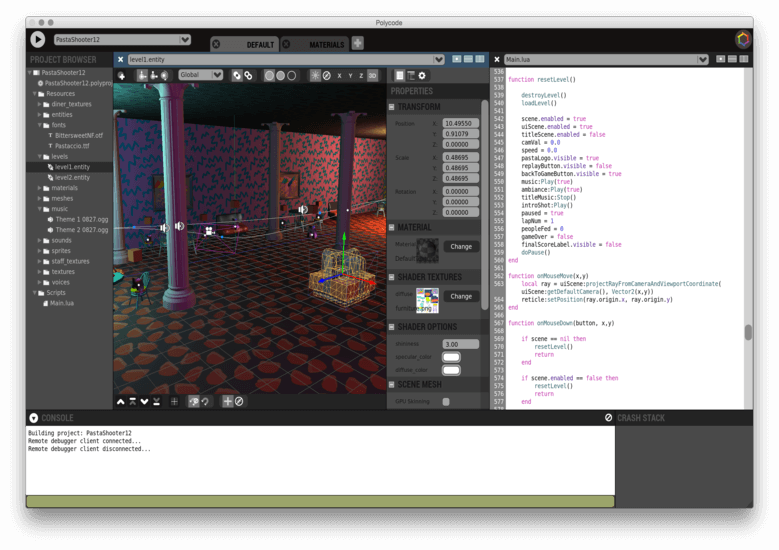Select the move transform tool
779x550 pixels.
142,75
